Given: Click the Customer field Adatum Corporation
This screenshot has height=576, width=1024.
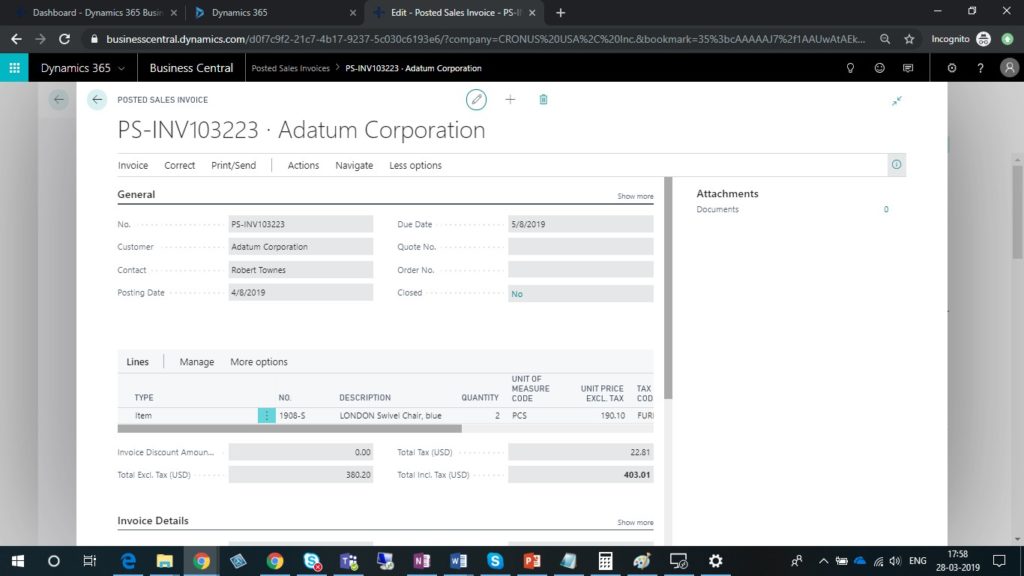Looking at the screenshot, I should (x=300, y=247).
